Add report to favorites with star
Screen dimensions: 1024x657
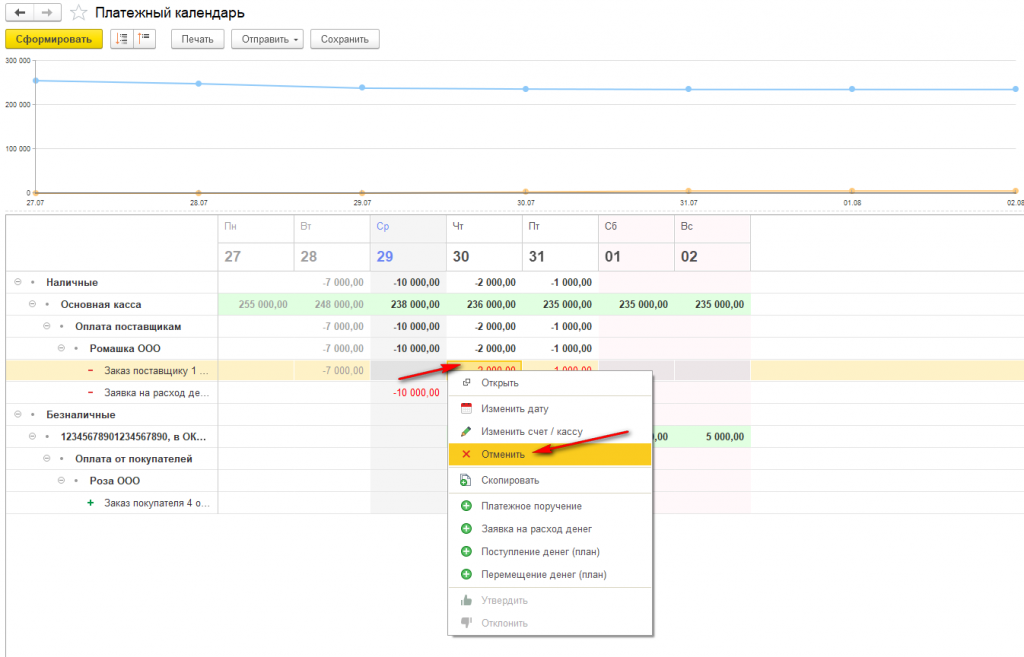(78, 12)
